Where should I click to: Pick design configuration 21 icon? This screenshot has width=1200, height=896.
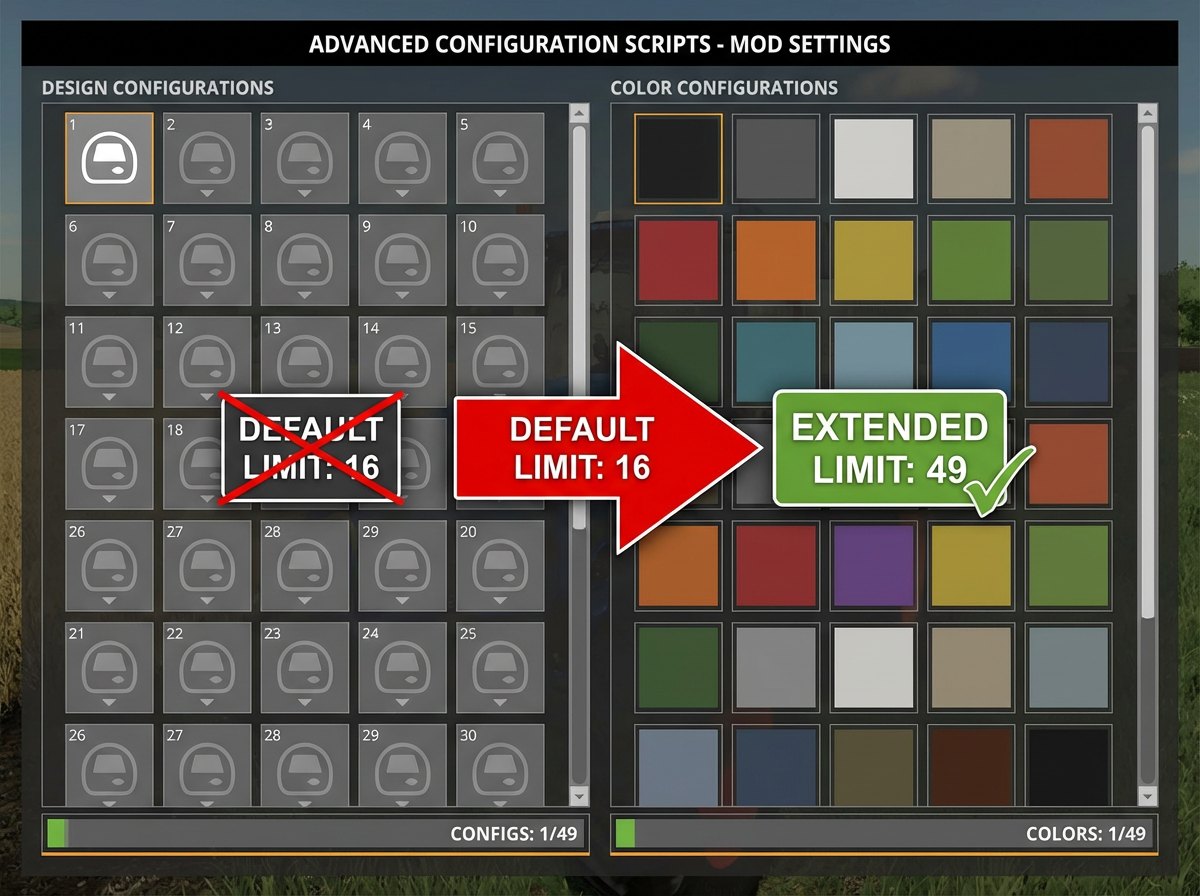coord(109,668)
